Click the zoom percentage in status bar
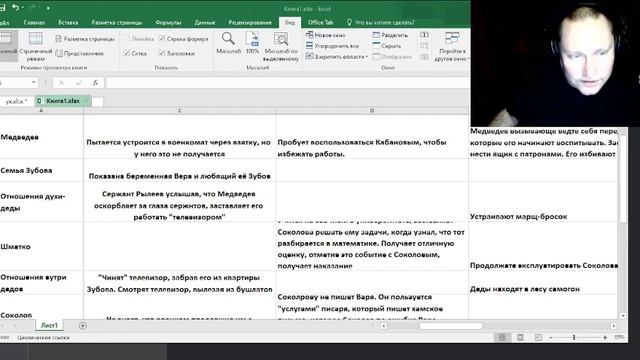Viewport: 640px width, 360px height. coord(619,338)
